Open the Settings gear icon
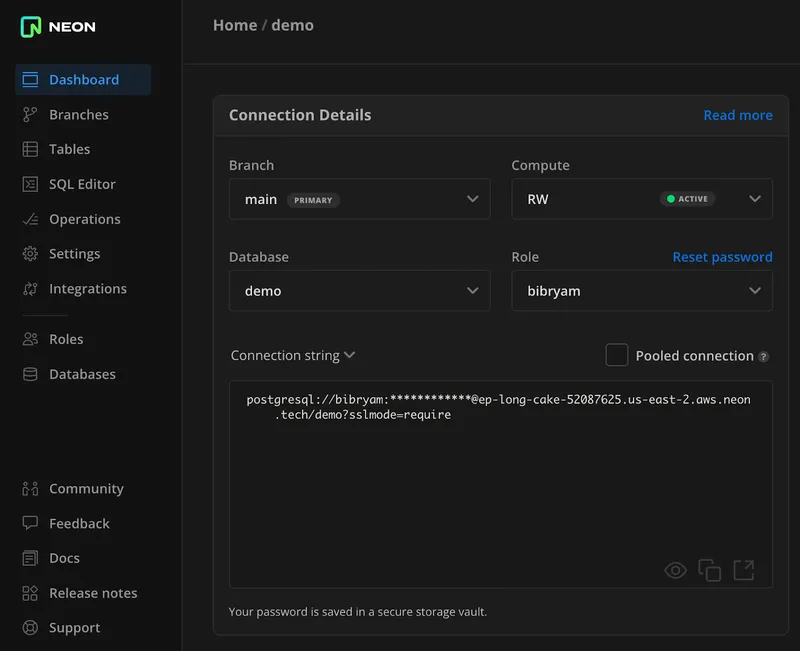This screenshot has width=800, height=651. [30, 254]
